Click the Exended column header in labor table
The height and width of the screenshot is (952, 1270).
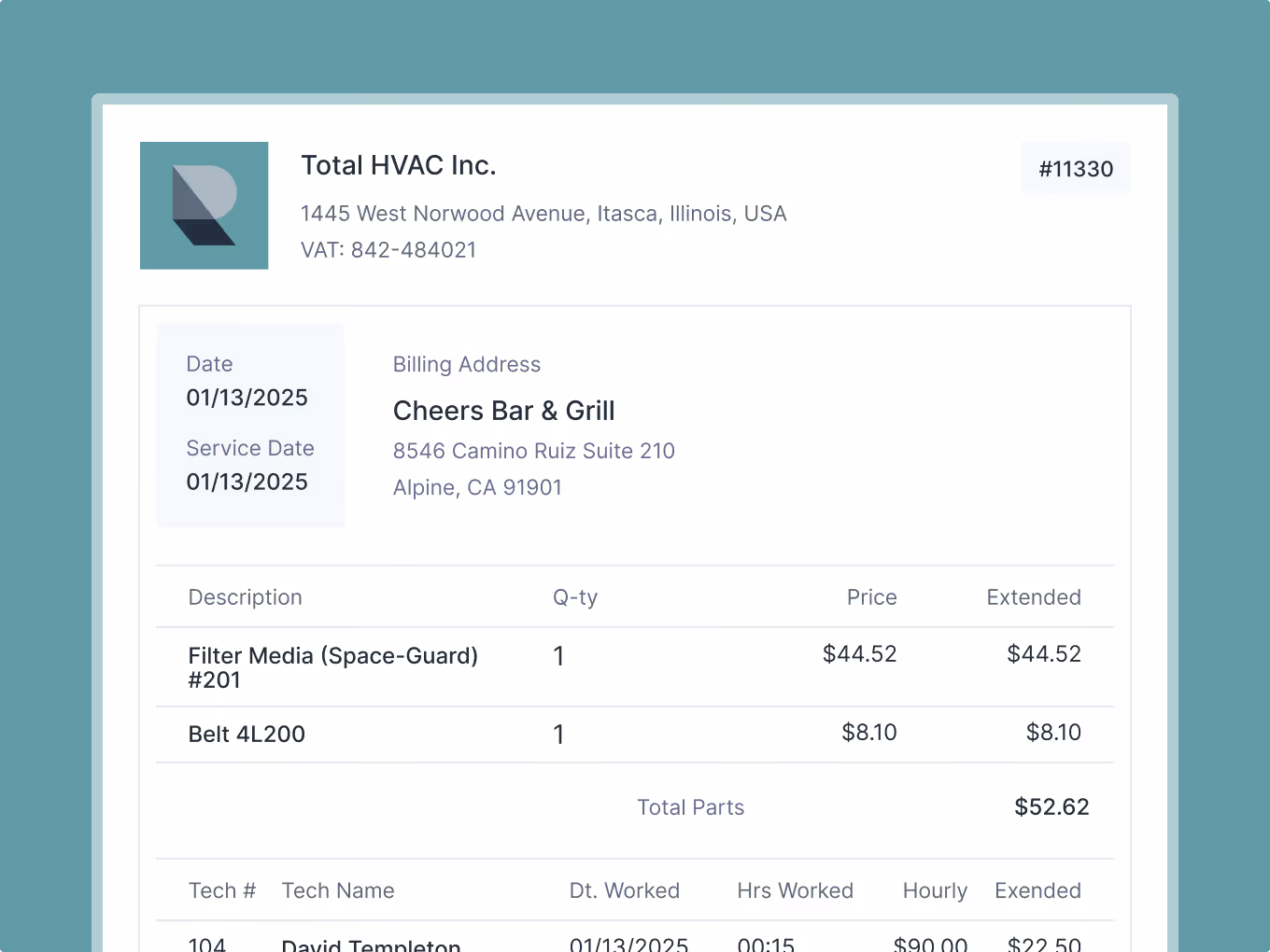click(x=1037, y=890)
